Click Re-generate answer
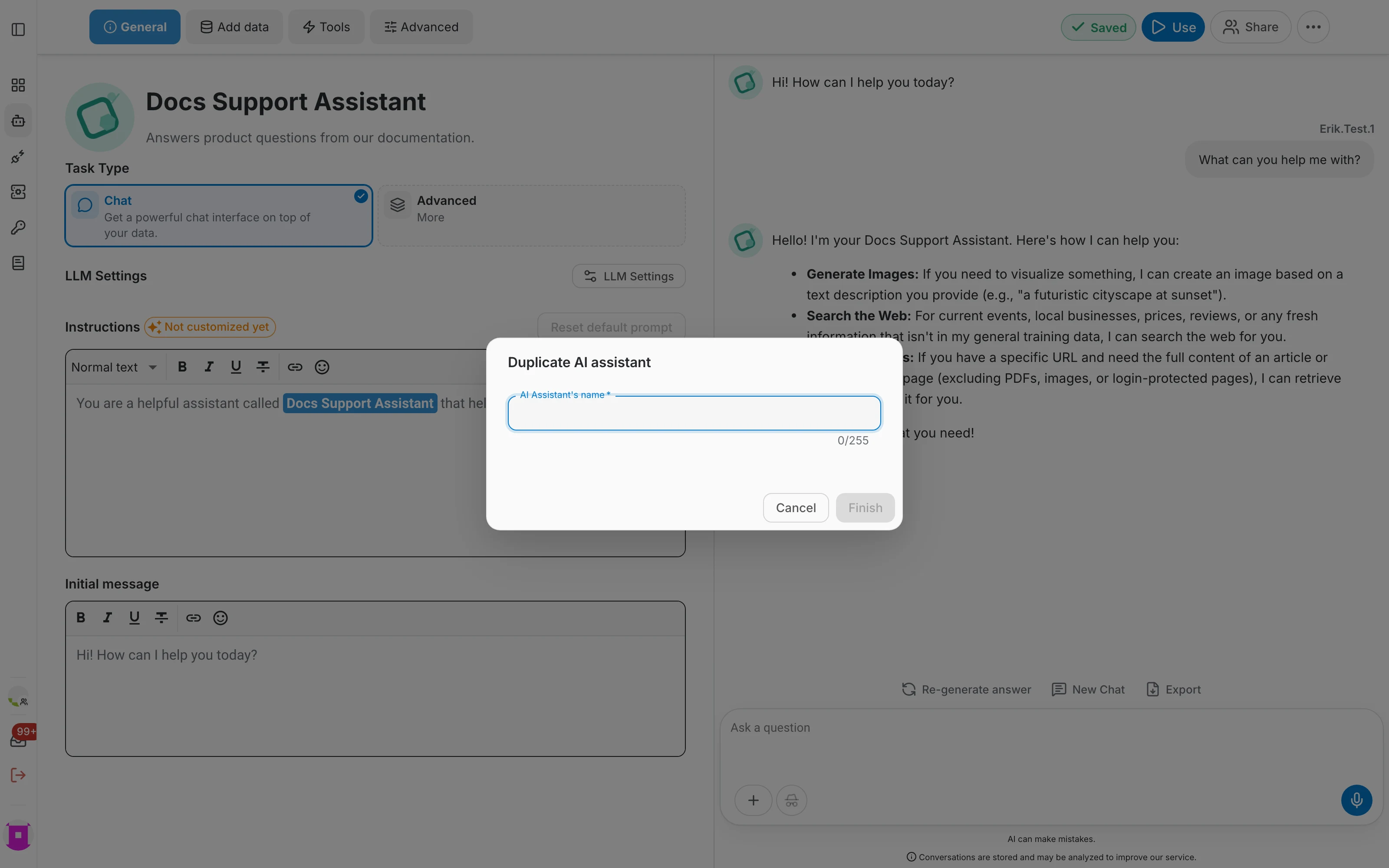 point(967,690)
